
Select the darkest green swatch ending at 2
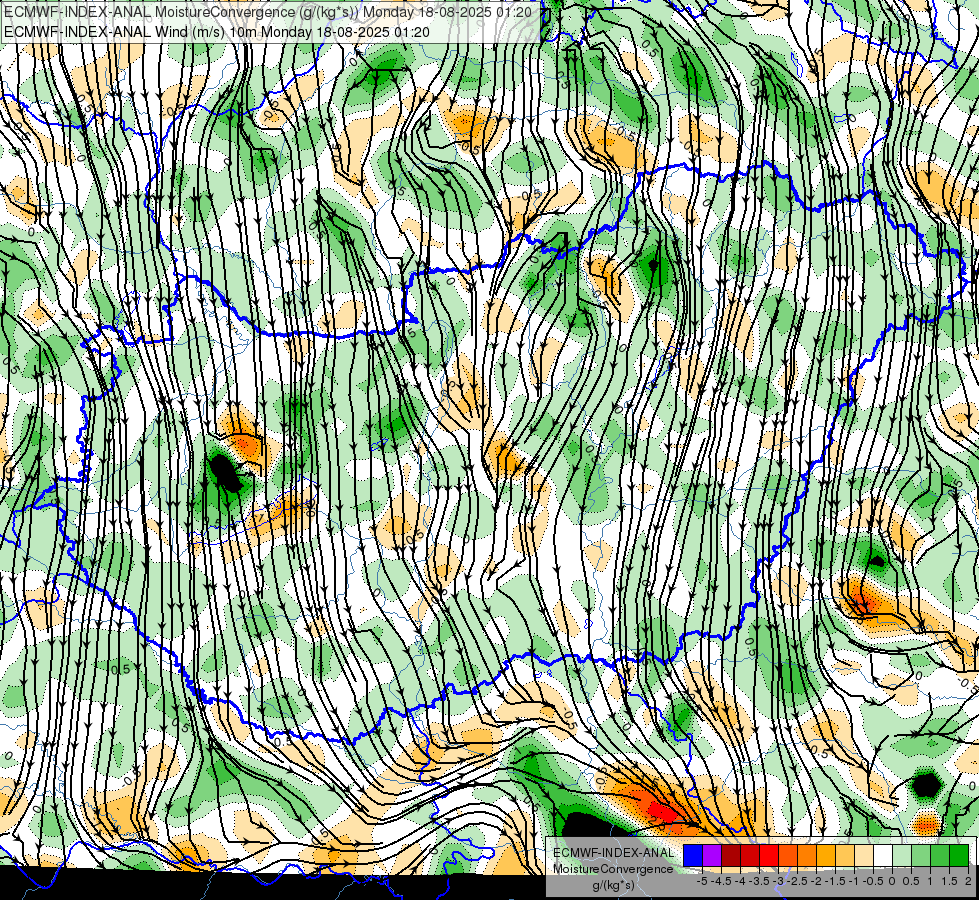(x=959, y=856)
